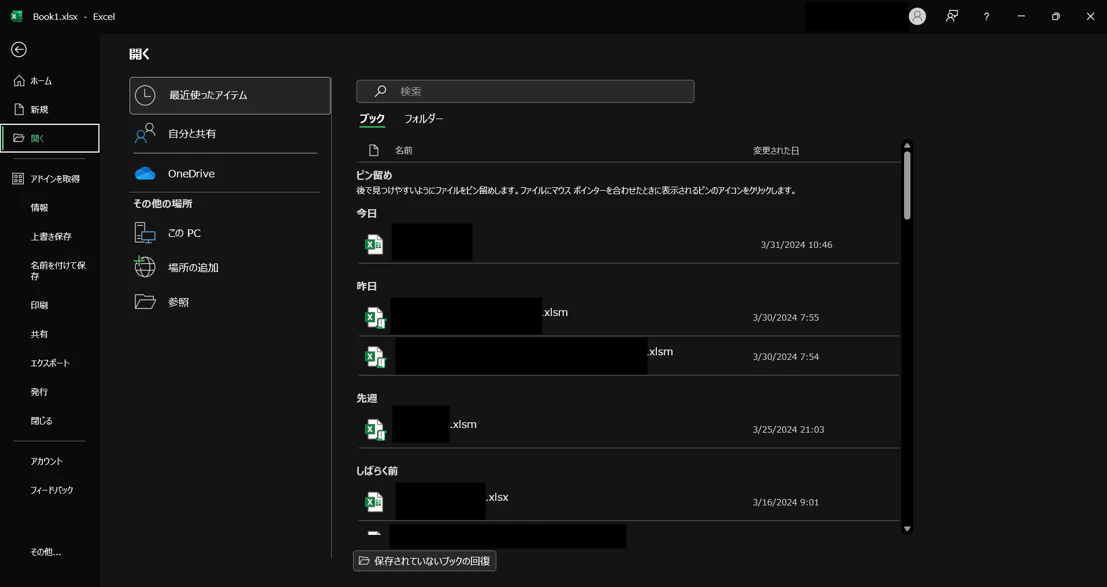Sort by 変更された日 column header
The image size is (1107, 587).
coord(776,150)
